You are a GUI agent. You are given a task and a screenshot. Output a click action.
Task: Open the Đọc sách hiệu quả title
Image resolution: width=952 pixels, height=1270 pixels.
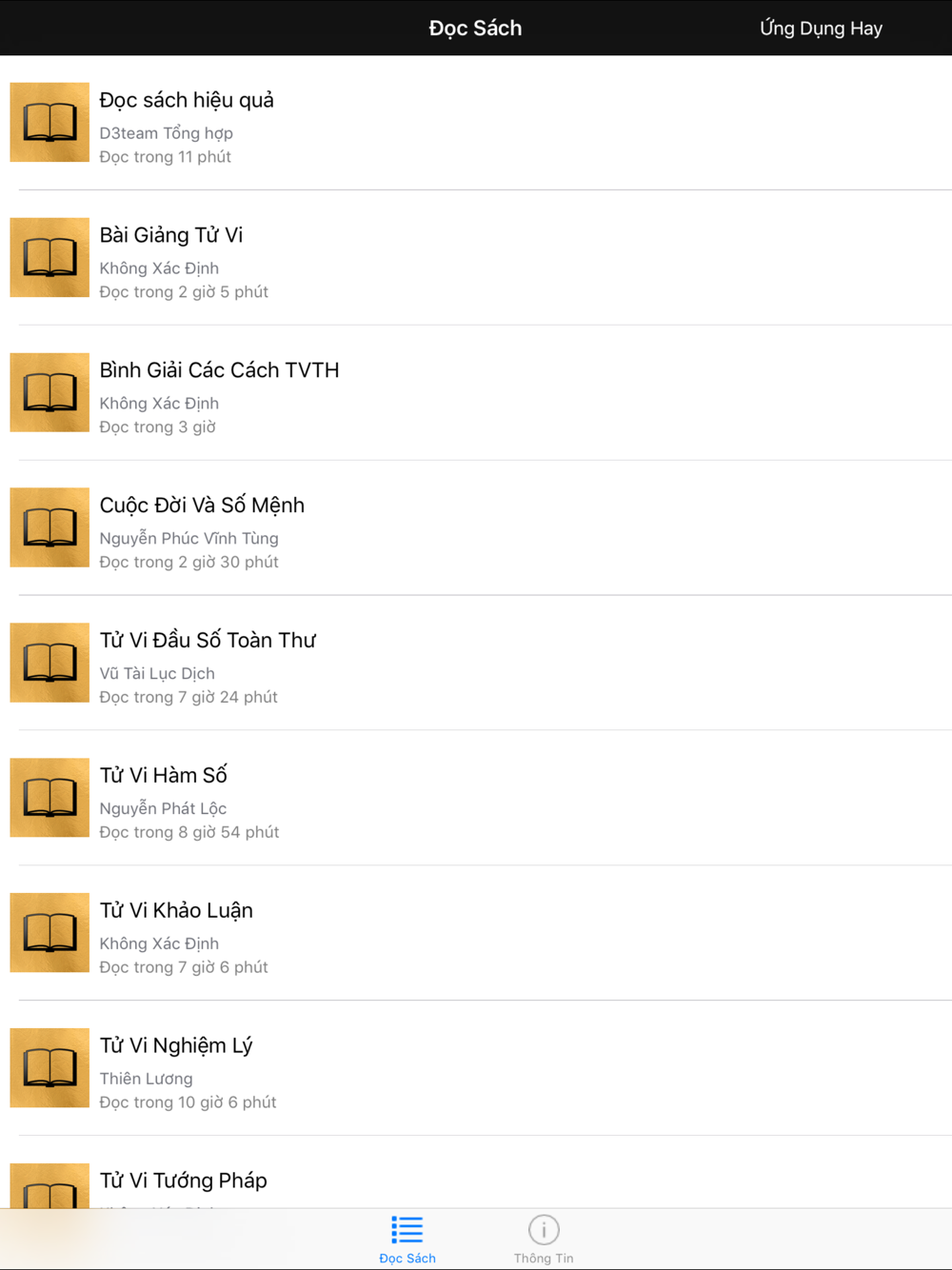187,100
